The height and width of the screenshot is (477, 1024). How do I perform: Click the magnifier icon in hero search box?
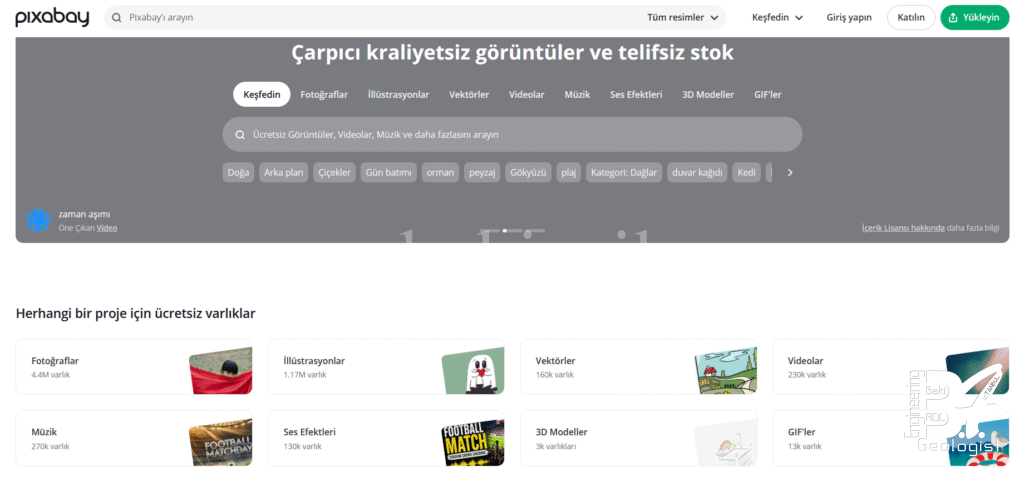point(240,135)
